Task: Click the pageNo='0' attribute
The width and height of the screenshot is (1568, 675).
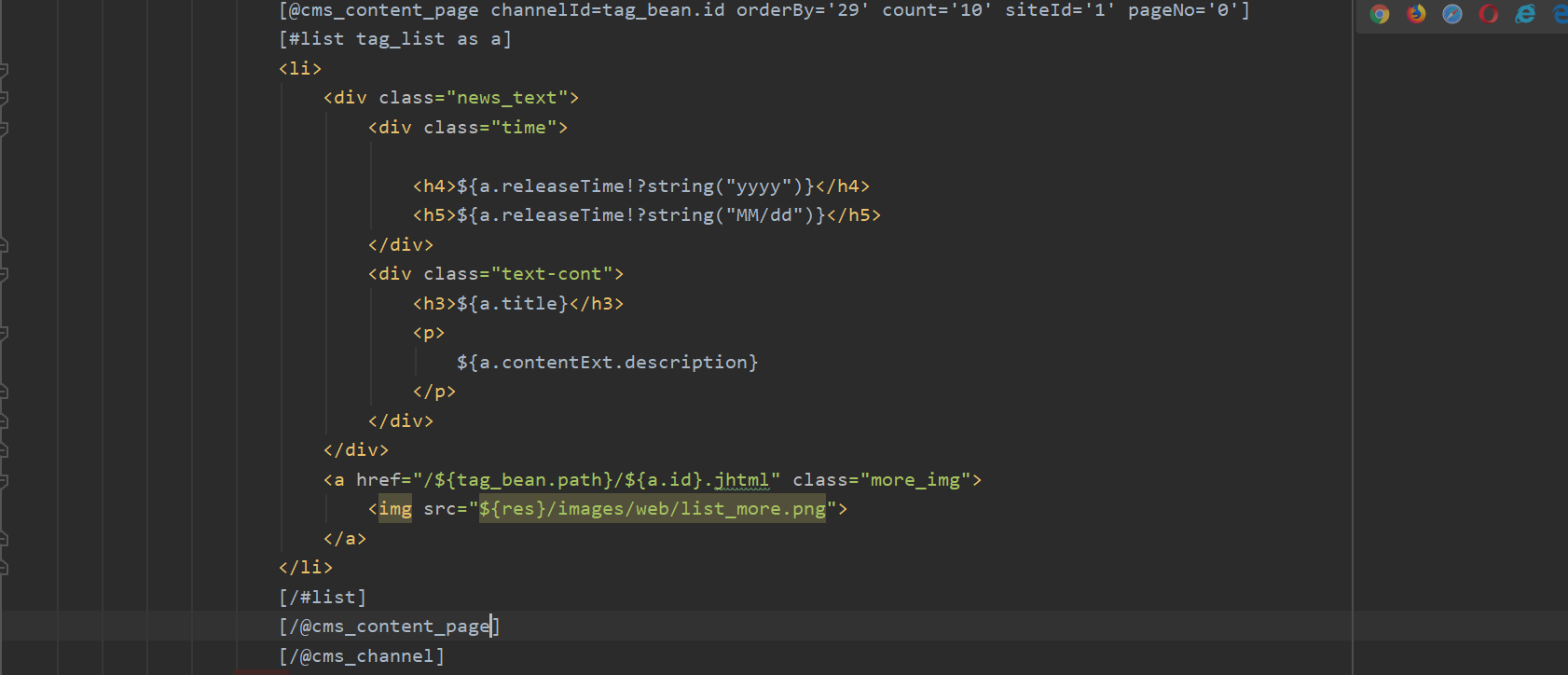Action: tap(1183, 10)
